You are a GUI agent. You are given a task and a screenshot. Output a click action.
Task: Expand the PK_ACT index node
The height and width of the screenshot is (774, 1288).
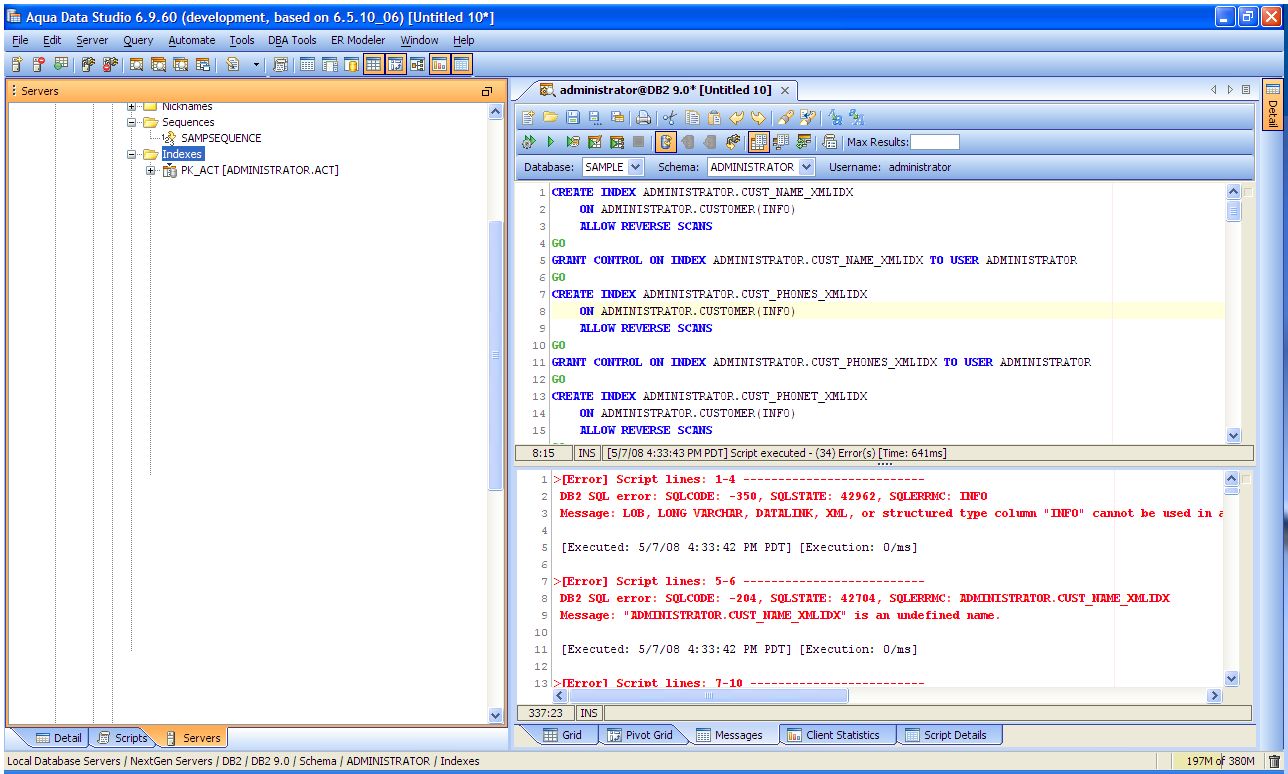pyautogui.click(x=151, y=170)
